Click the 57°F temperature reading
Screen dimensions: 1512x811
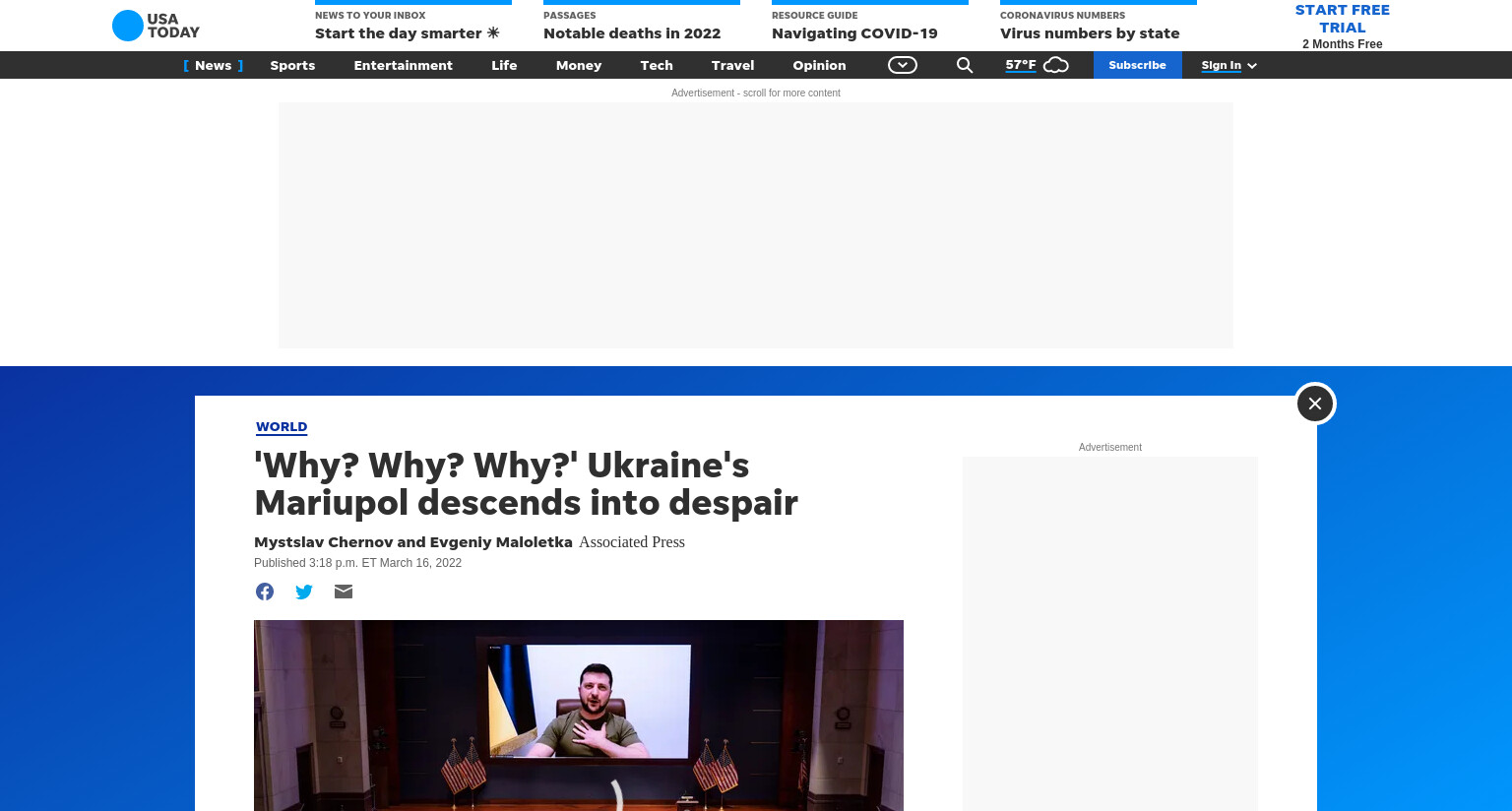(1021, 65)
